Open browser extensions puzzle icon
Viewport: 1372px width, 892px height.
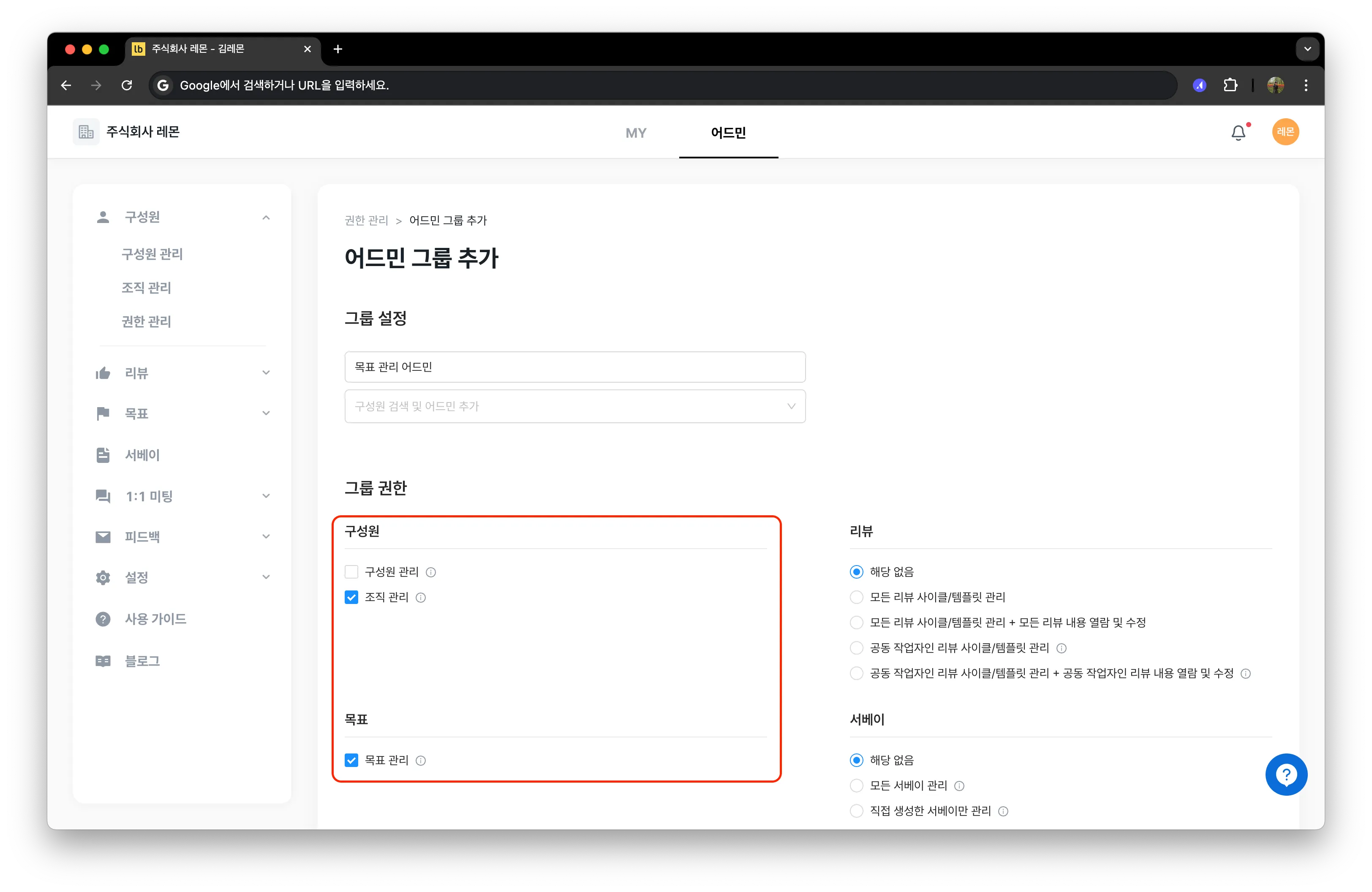pos(1230,85)
